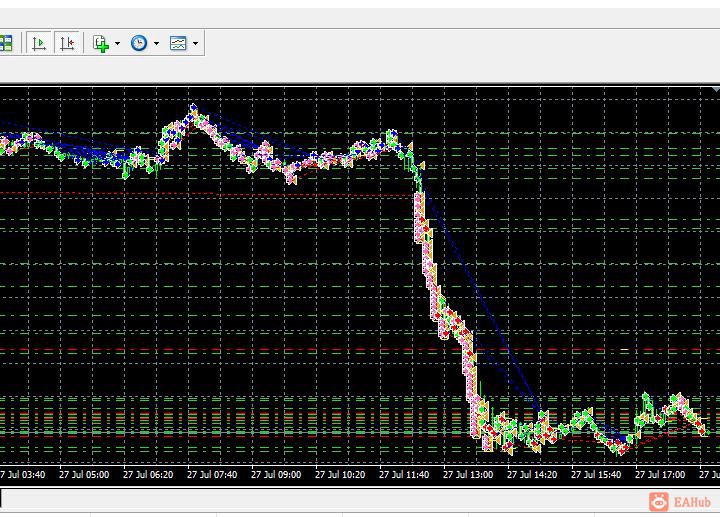Toggle Chart Shift button with red arrow
720x517 pixels.
click(67, 43)
